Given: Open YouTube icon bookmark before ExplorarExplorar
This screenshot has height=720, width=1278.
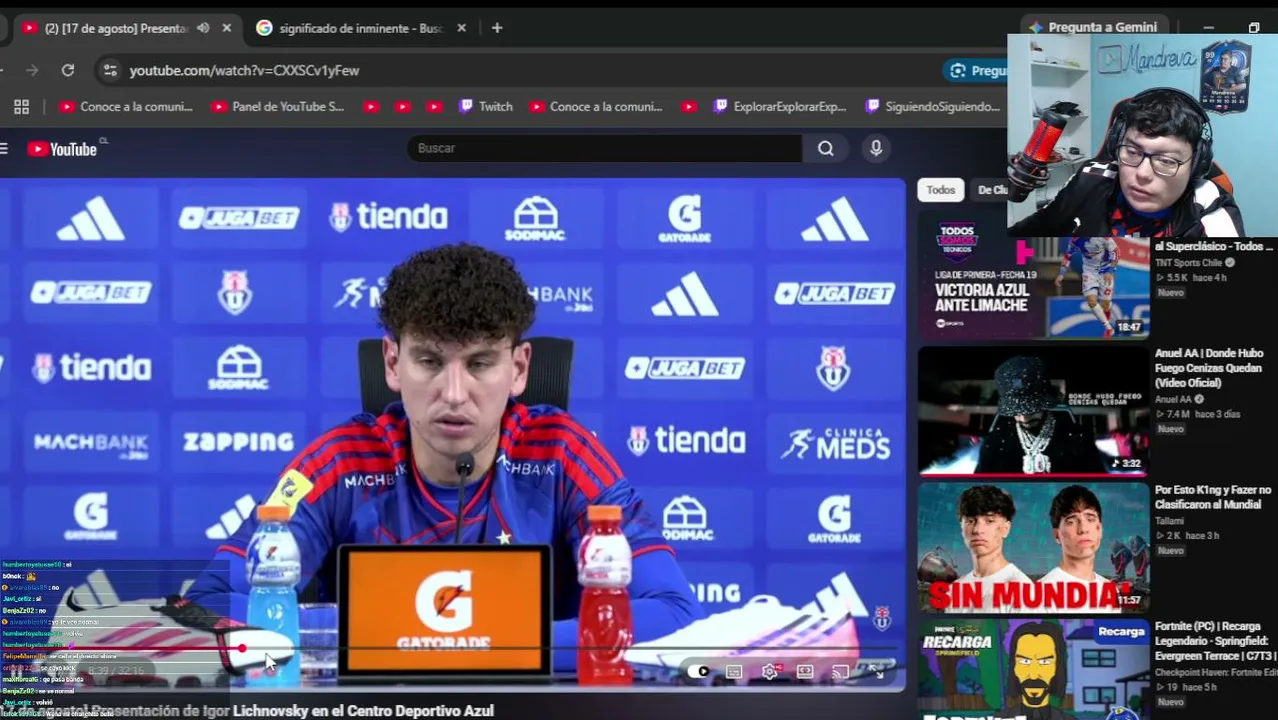Looking at the screenshot, I should pyautogui.click(x=688, y=106).
